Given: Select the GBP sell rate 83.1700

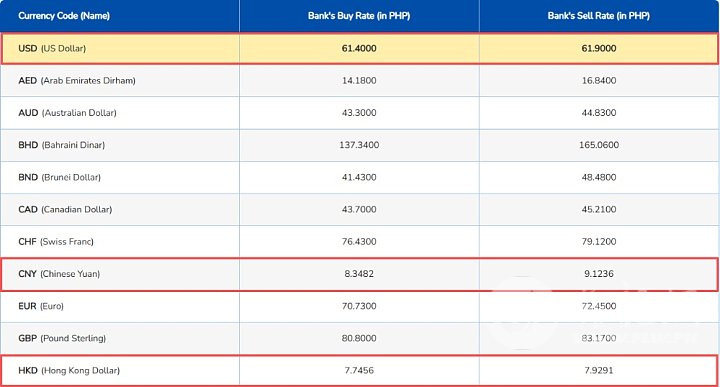Looking at the screenshot, I should tap(599, 338).
